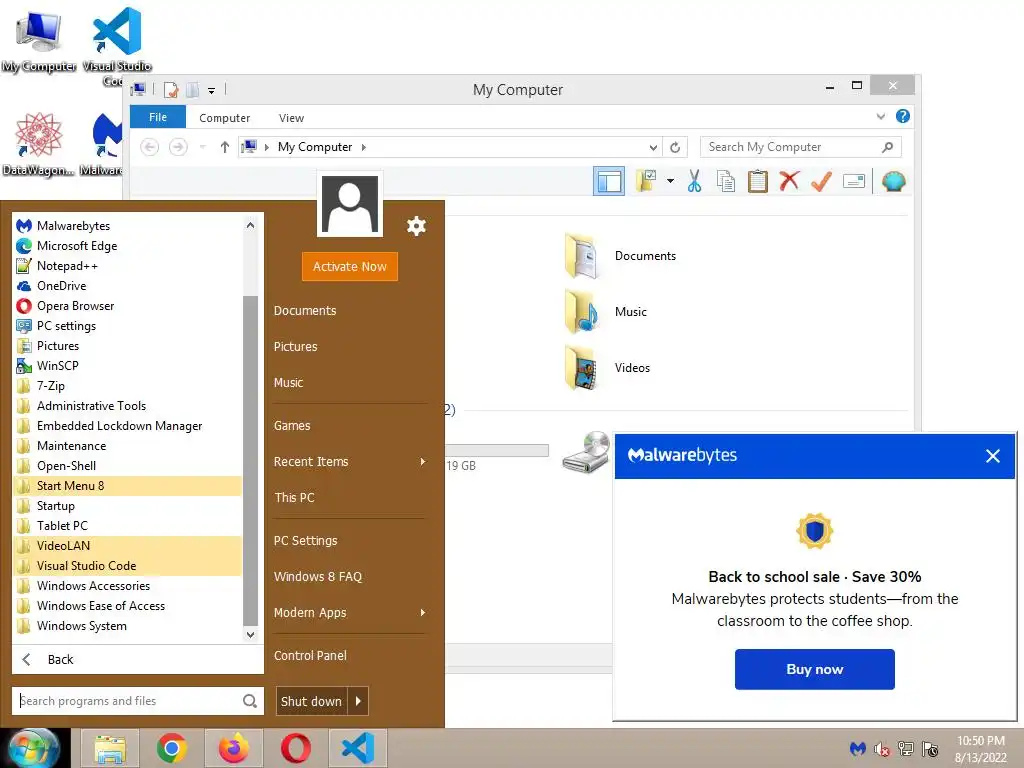
Task: Toggle the navigation pane button in toolbar
Action: click(x=609, y=182)
